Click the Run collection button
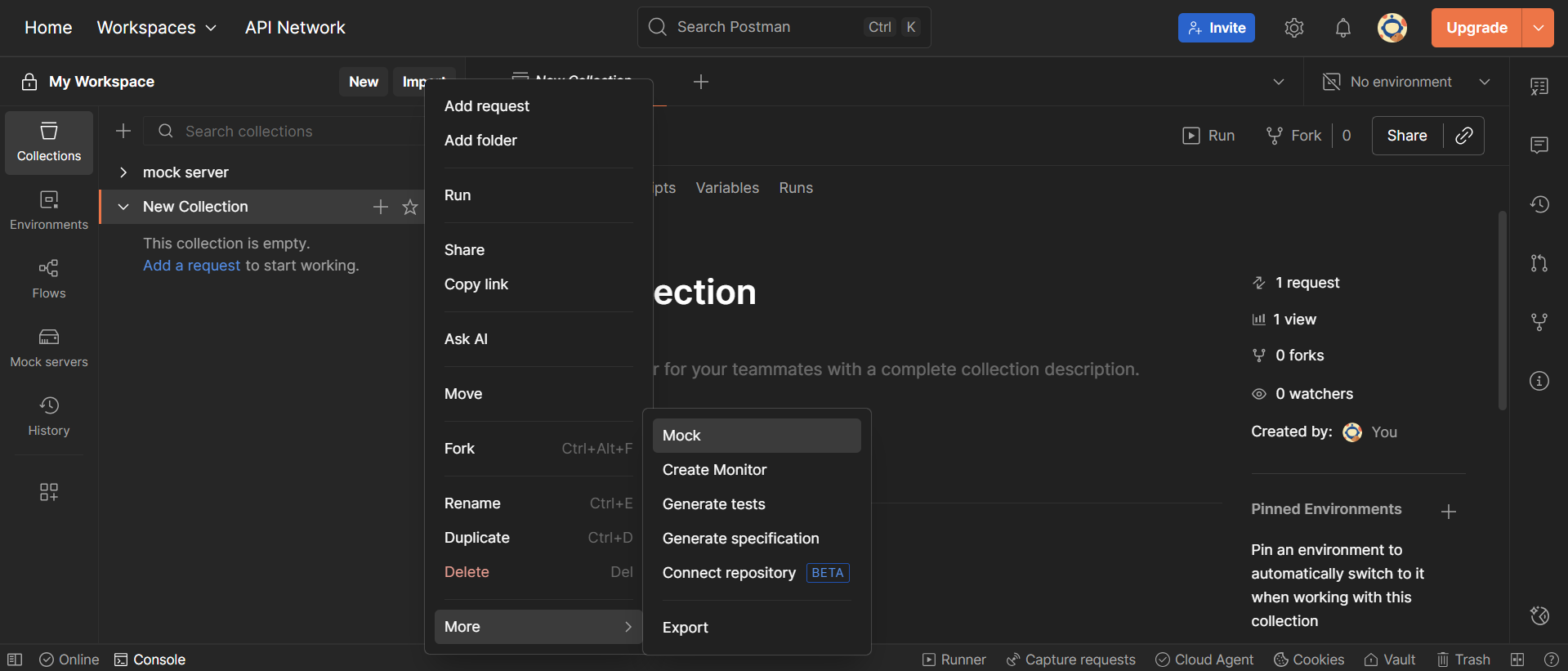1568x671 pixels. (1208, 136)
